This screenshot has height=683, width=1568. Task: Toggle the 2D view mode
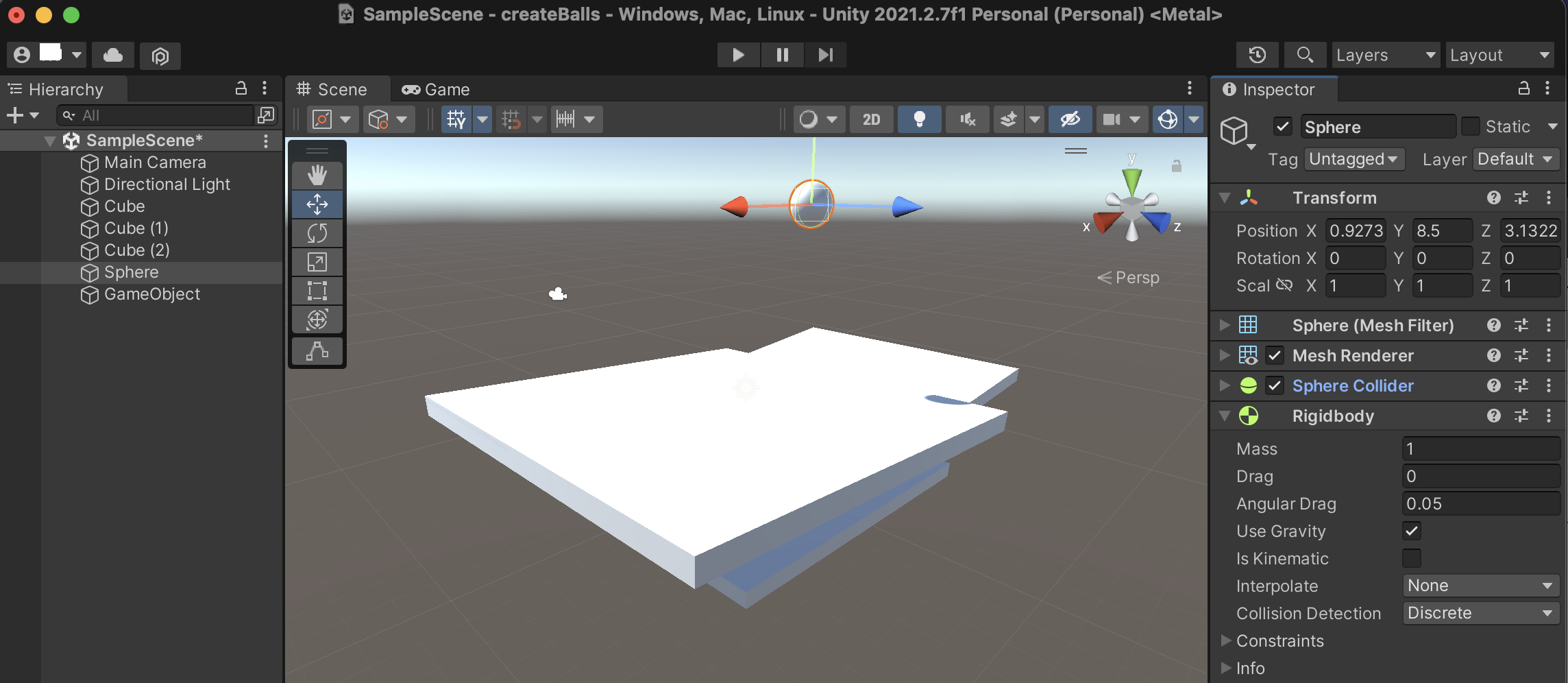point(871,119)
